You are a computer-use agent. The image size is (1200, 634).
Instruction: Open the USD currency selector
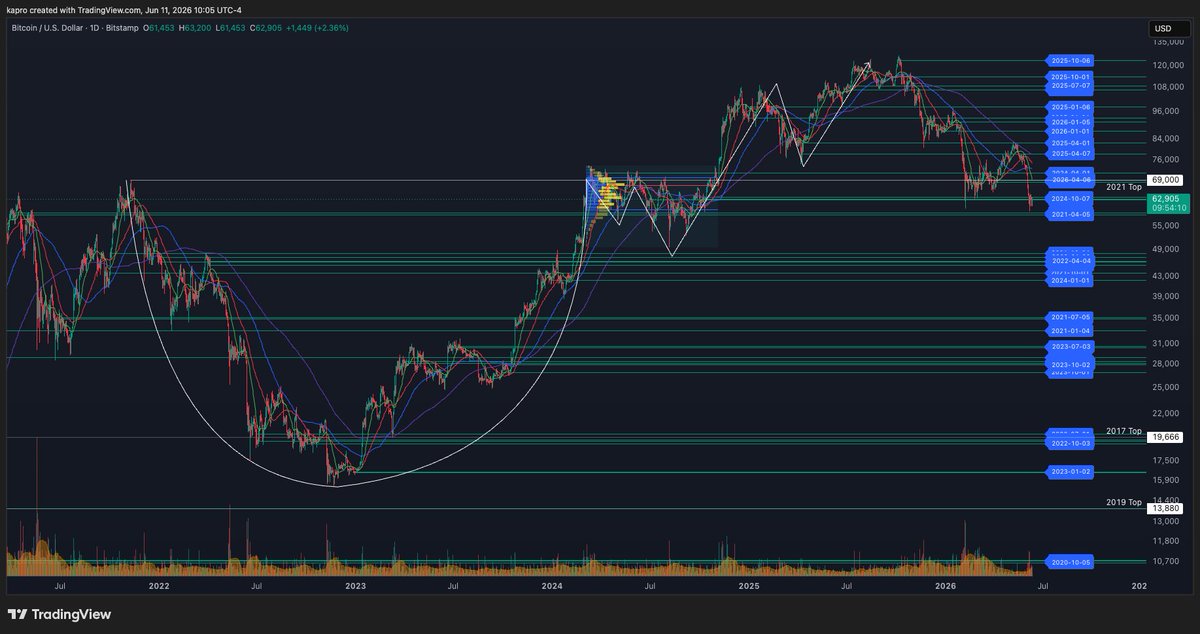[1168, 28]
